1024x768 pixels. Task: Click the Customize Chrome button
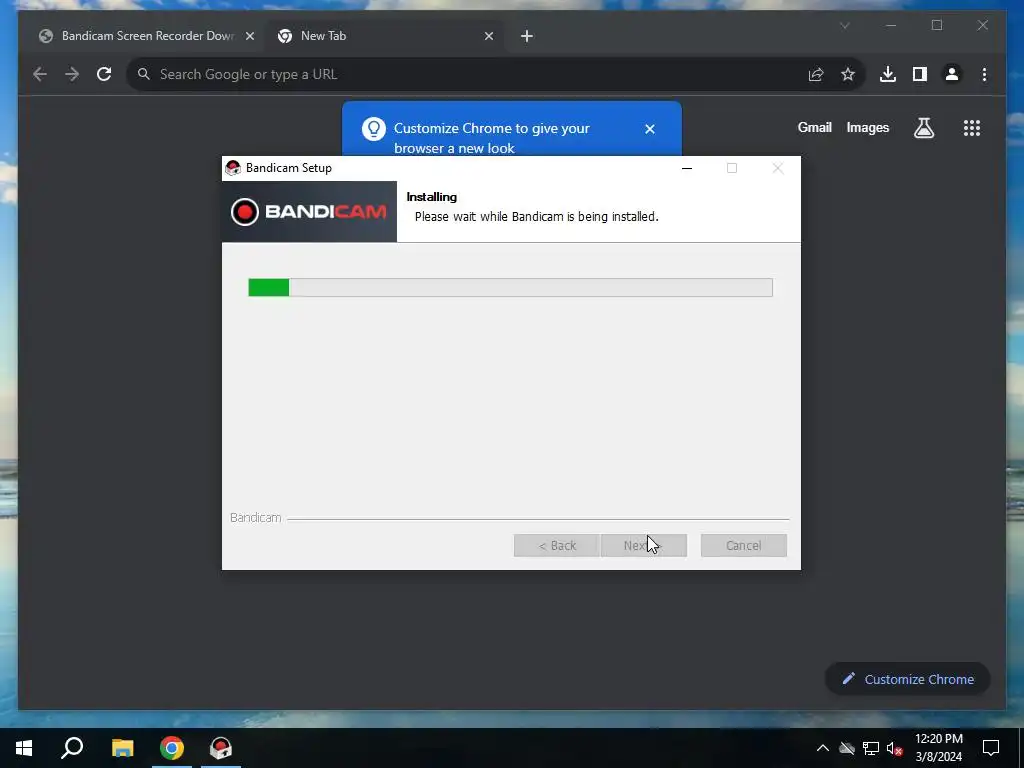[908, 679]
